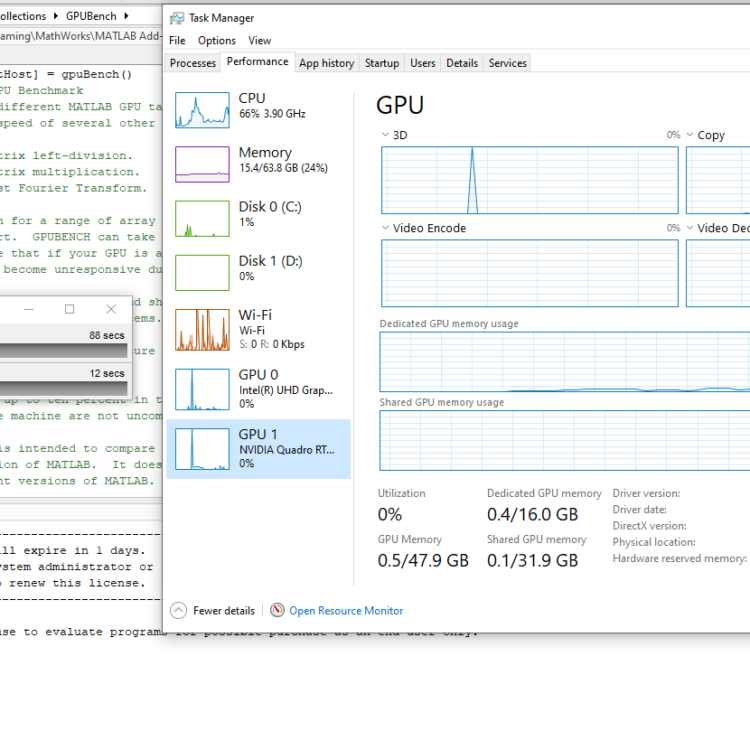Switch to the Processes tab
Screen dimensions: 750x750
[x=193, y=63]
